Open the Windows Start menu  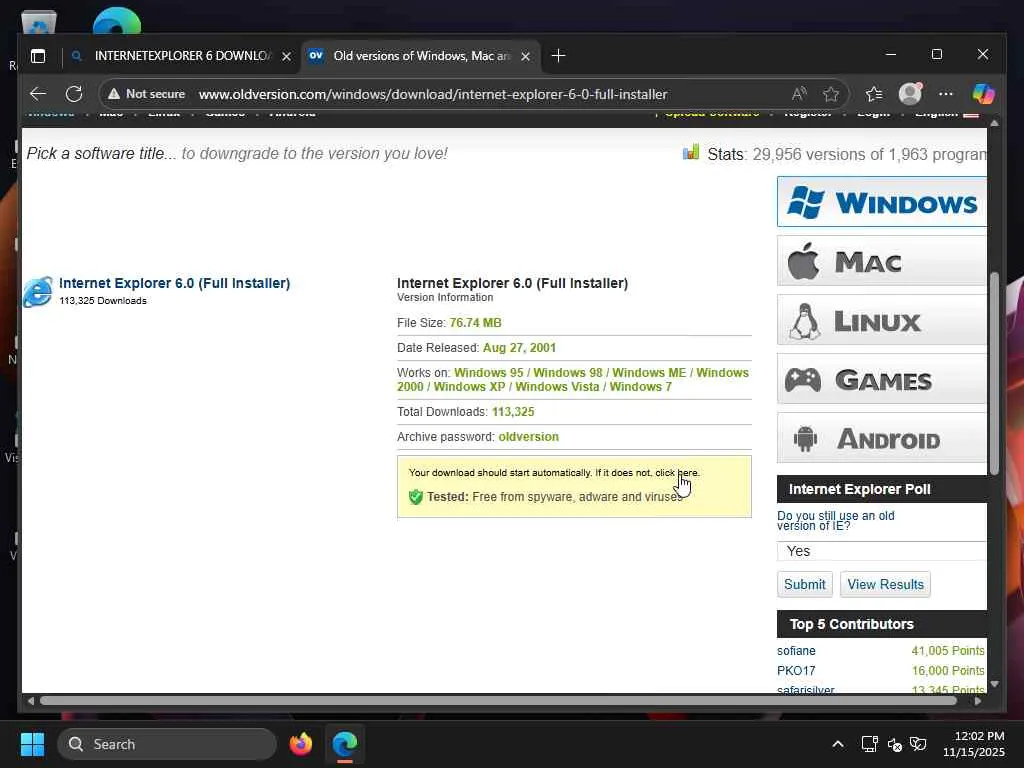pyautogui.click(x=32, y=744)
